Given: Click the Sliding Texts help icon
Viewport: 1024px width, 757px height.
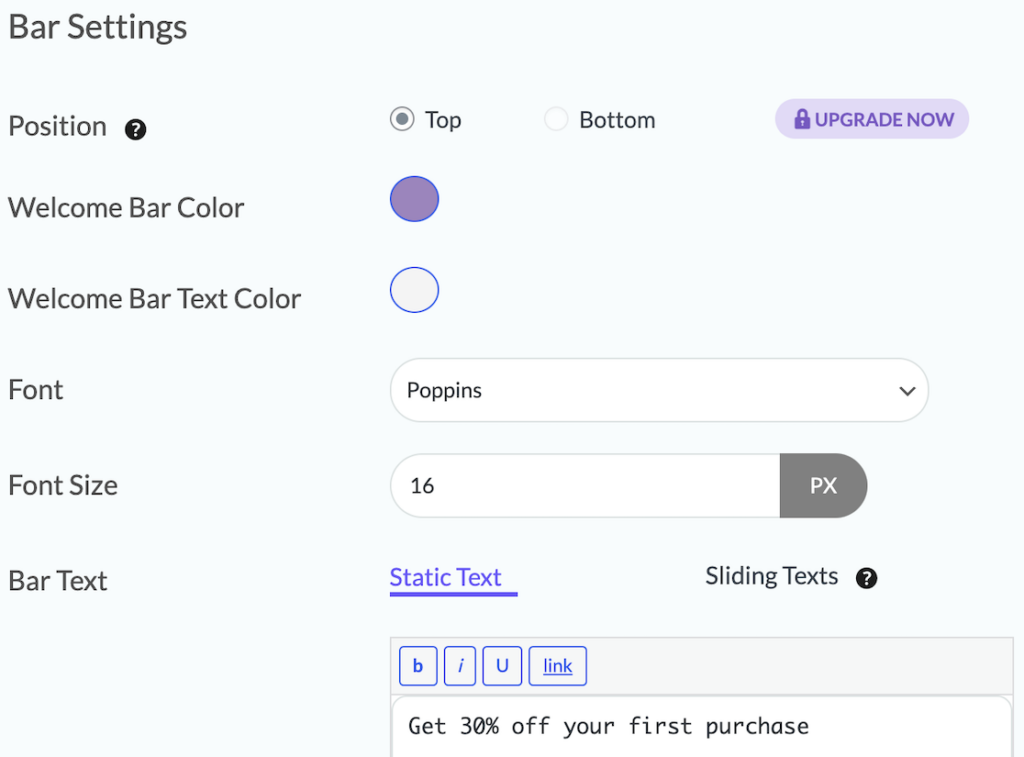Looking at the screenshot, I should [866, 578].
